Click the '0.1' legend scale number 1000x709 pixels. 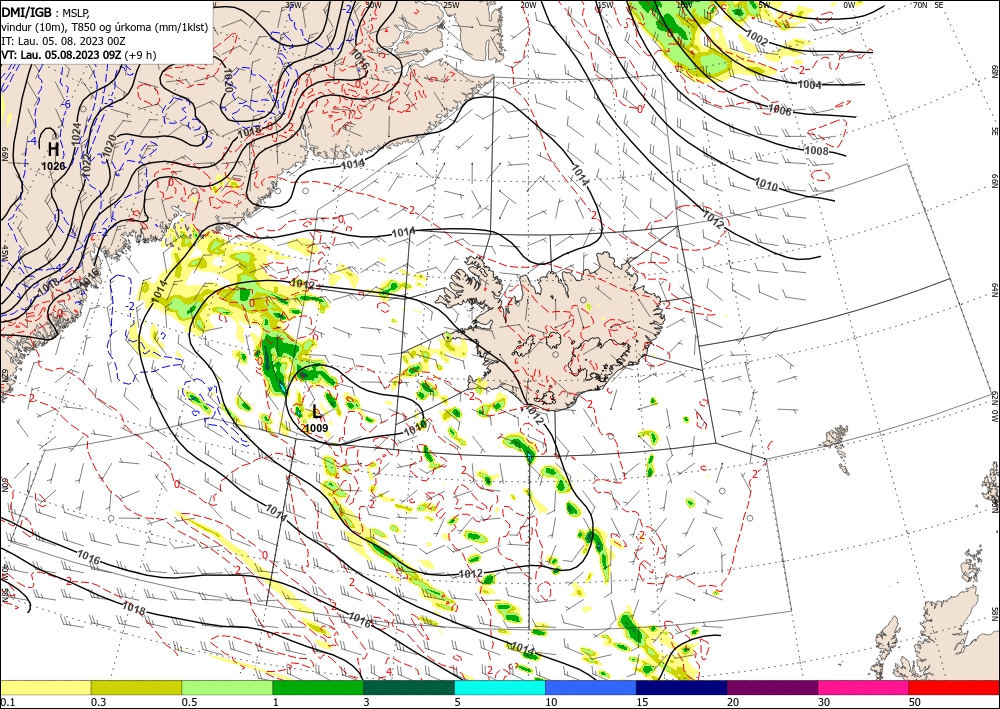pos(6,702)
